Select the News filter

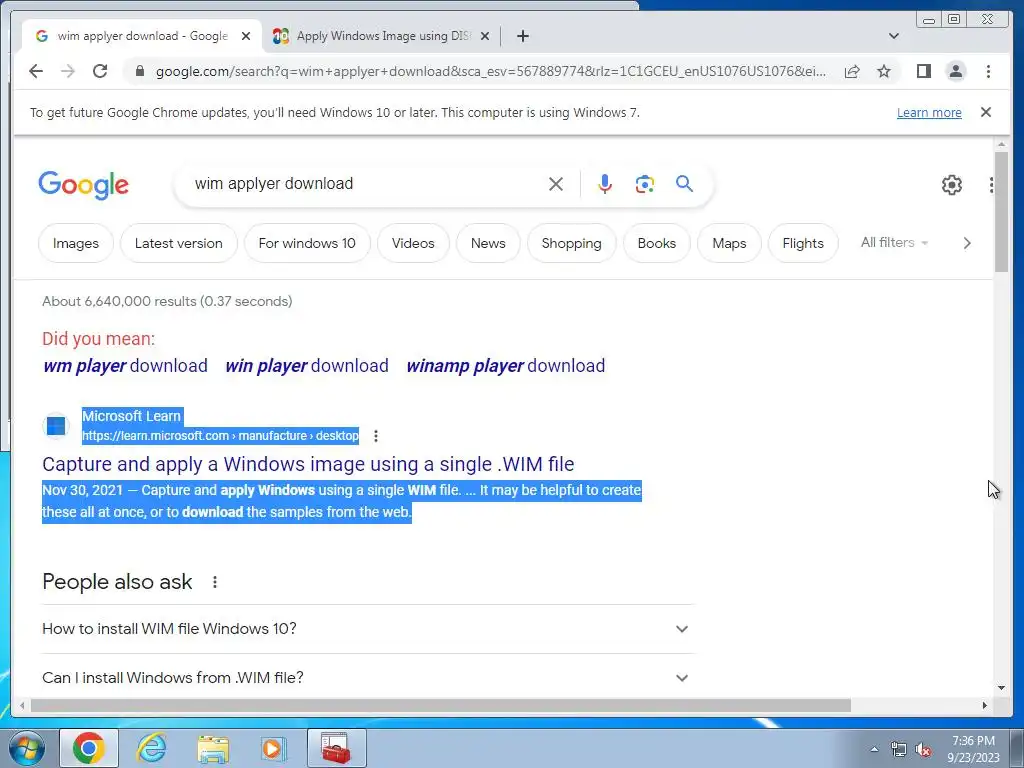click(488, 243)
